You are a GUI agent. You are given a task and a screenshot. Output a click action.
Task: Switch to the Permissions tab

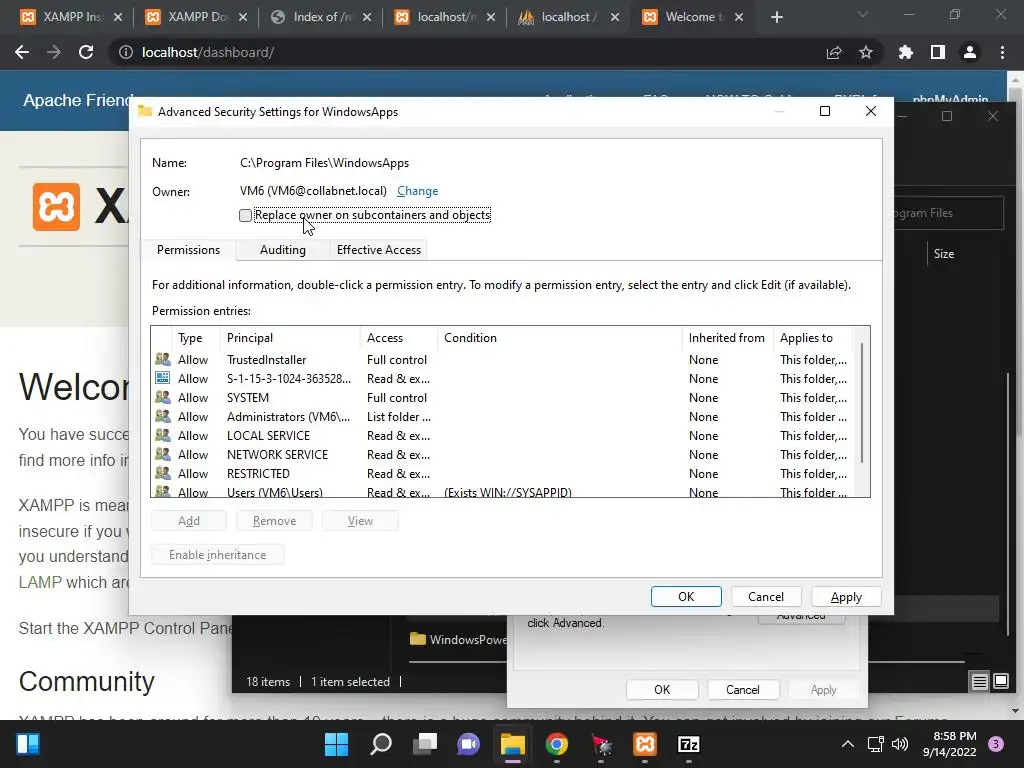coord(188,249)
